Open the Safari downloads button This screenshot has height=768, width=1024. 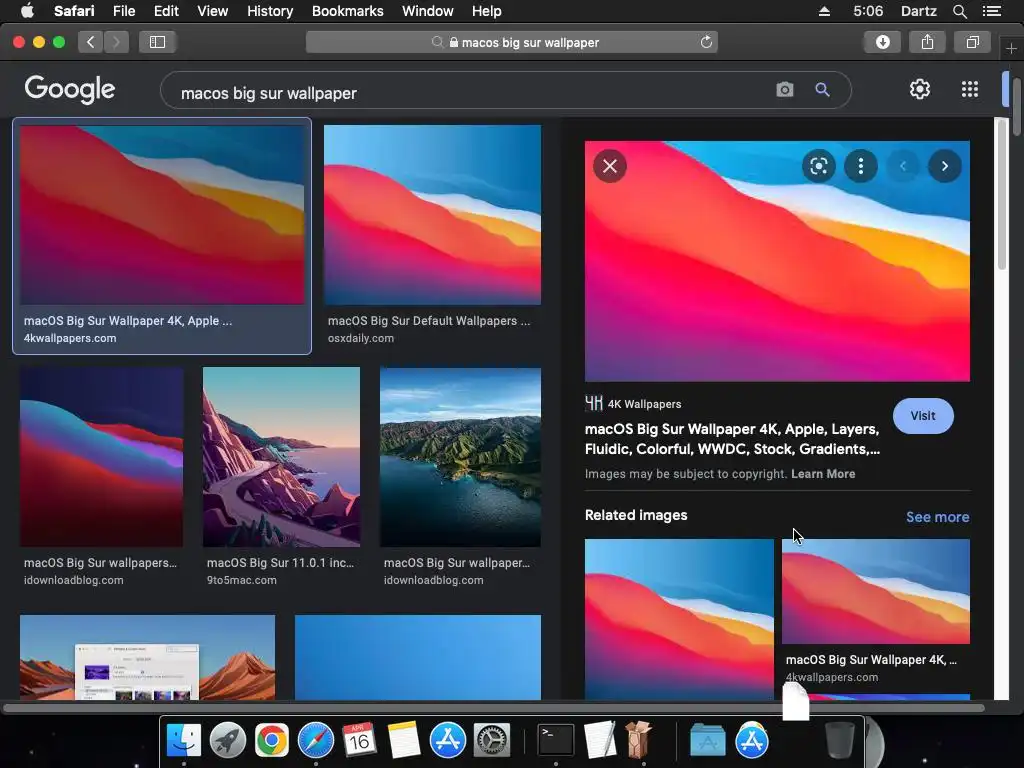click(x=883, y=42)
